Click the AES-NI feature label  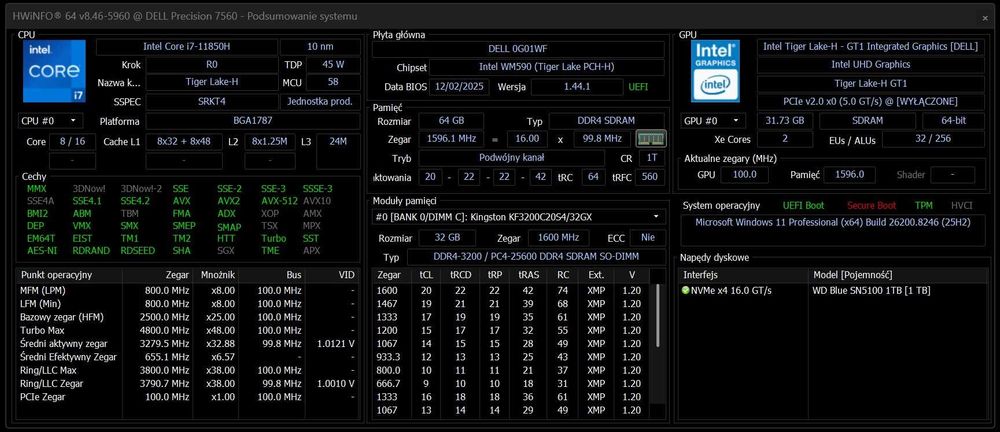(x=41, y=251)
